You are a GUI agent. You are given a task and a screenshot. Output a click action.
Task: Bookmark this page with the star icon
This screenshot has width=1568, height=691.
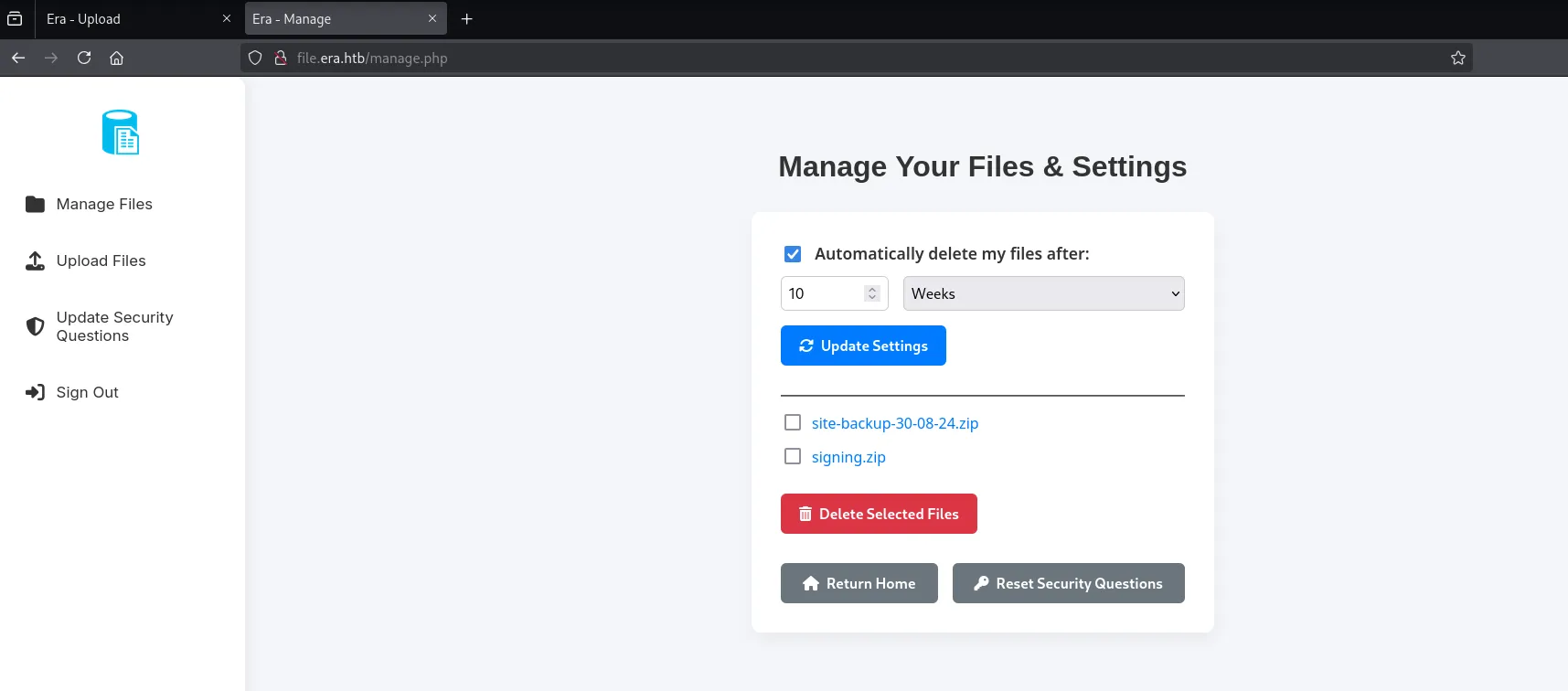click(1457, 58)
